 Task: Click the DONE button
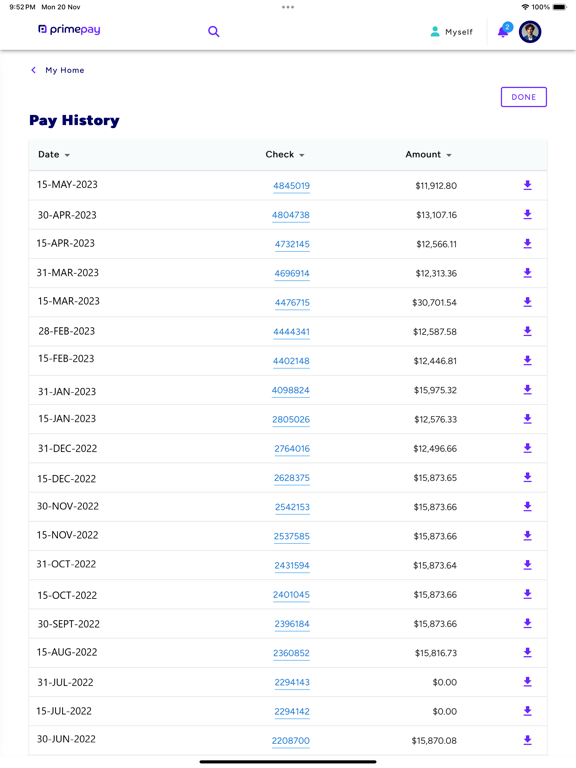(x=524, y=97)
